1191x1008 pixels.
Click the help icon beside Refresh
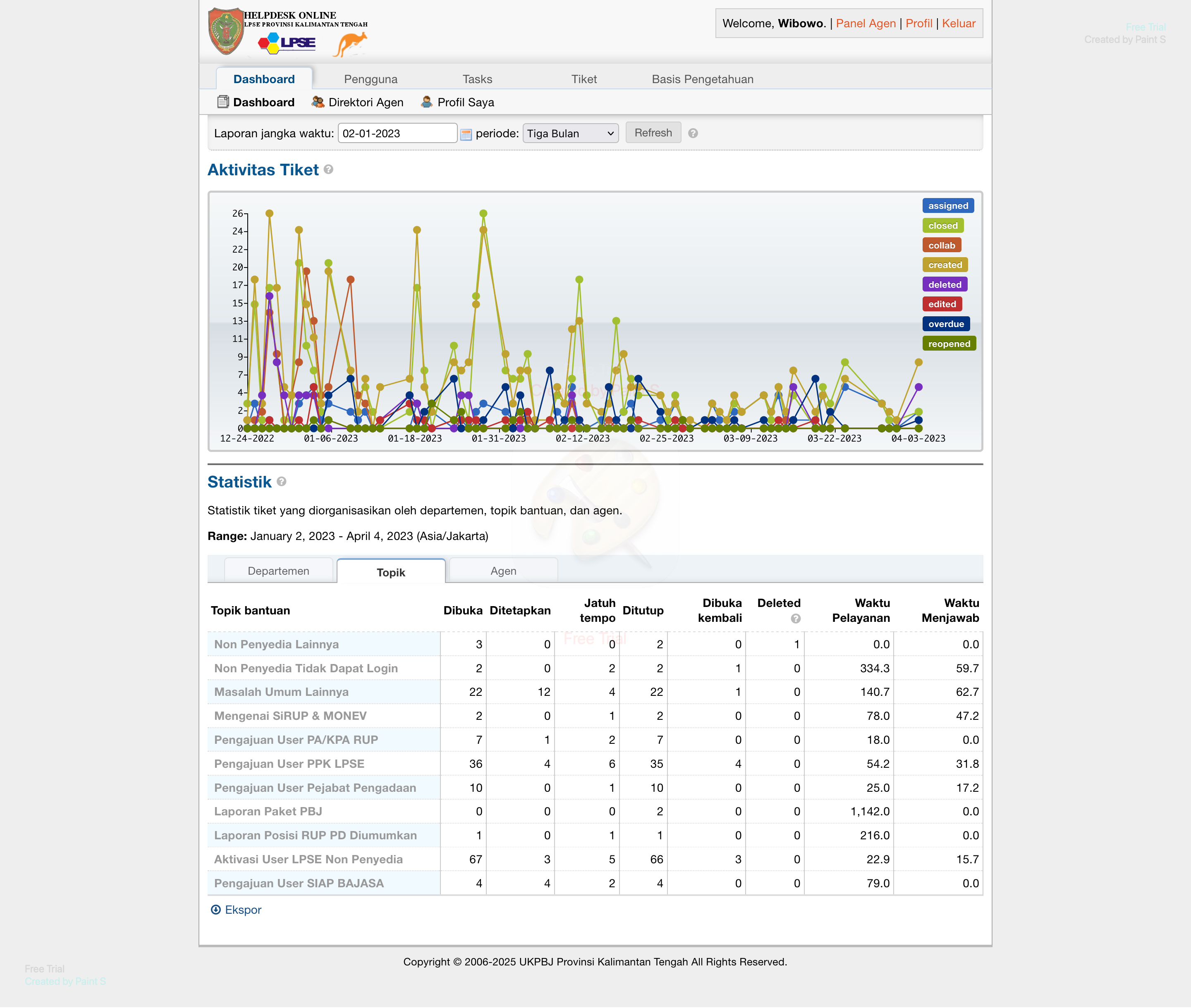click(693, 133)
